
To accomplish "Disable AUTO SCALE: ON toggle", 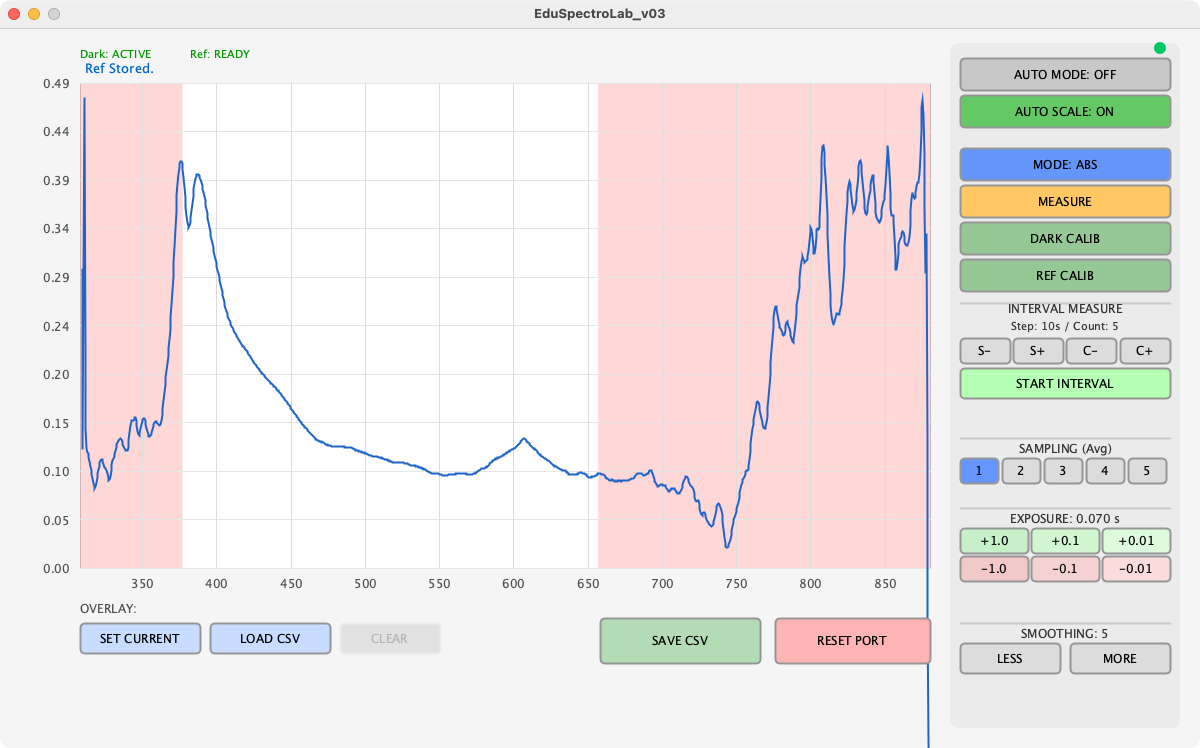I will pyautogui.click(x=1064, y=112).
